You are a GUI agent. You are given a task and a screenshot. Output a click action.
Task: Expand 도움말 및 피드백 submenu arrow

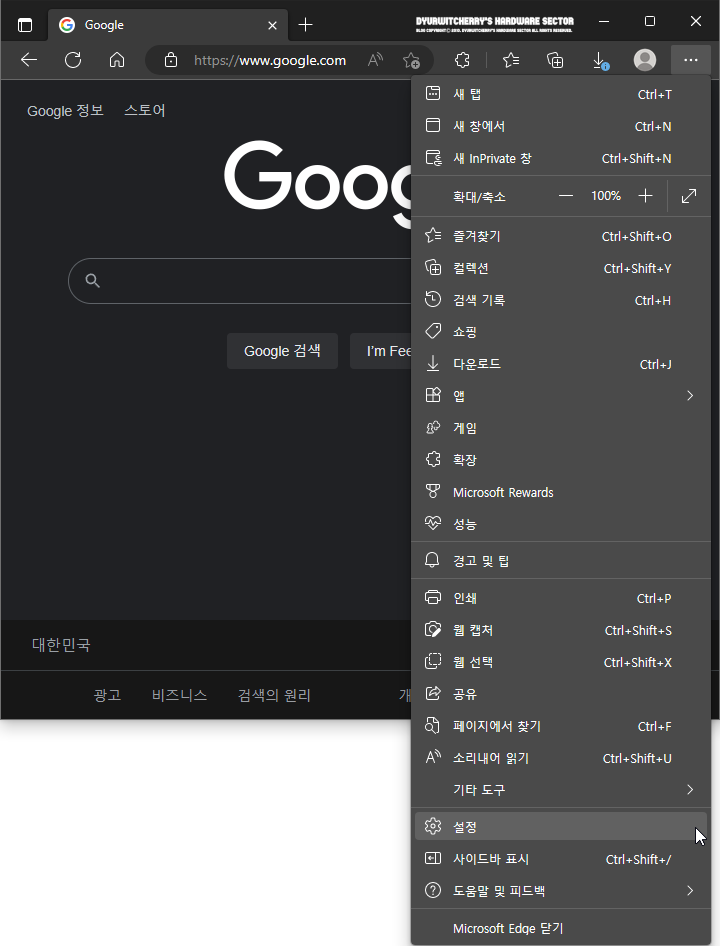[x=690, y=890]
